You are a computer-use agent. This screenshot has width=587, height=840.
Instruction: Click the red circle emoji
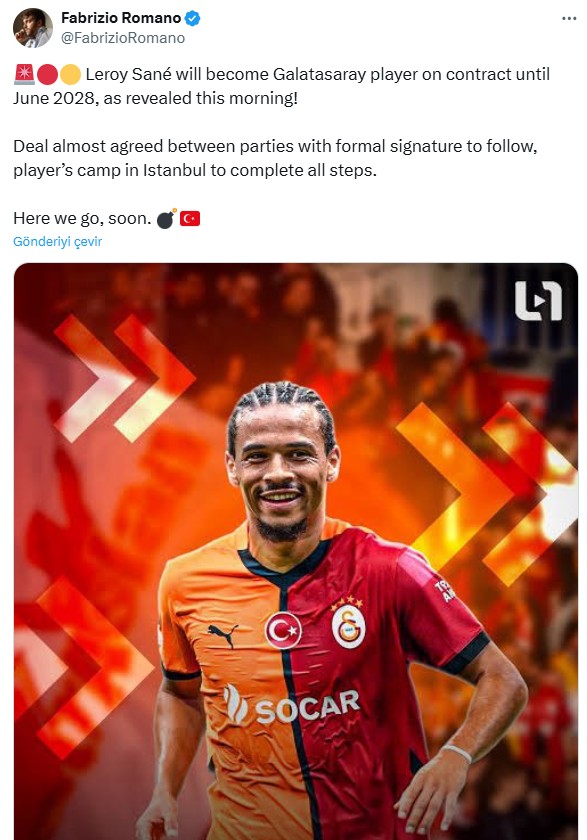pos(47,74)
